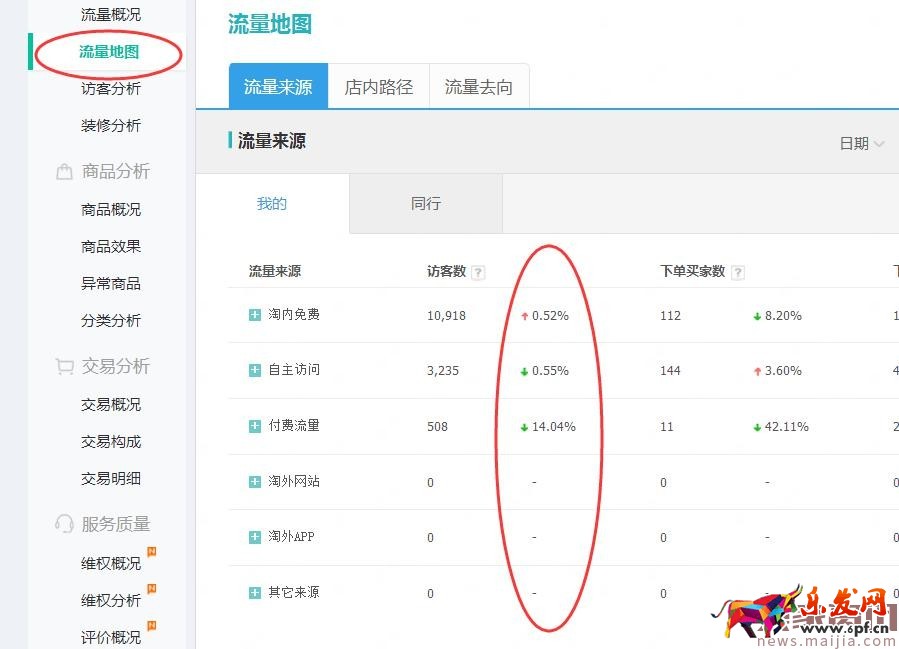Expand the 其它来源 row
The image size is (899, 649).
(254, 592)
